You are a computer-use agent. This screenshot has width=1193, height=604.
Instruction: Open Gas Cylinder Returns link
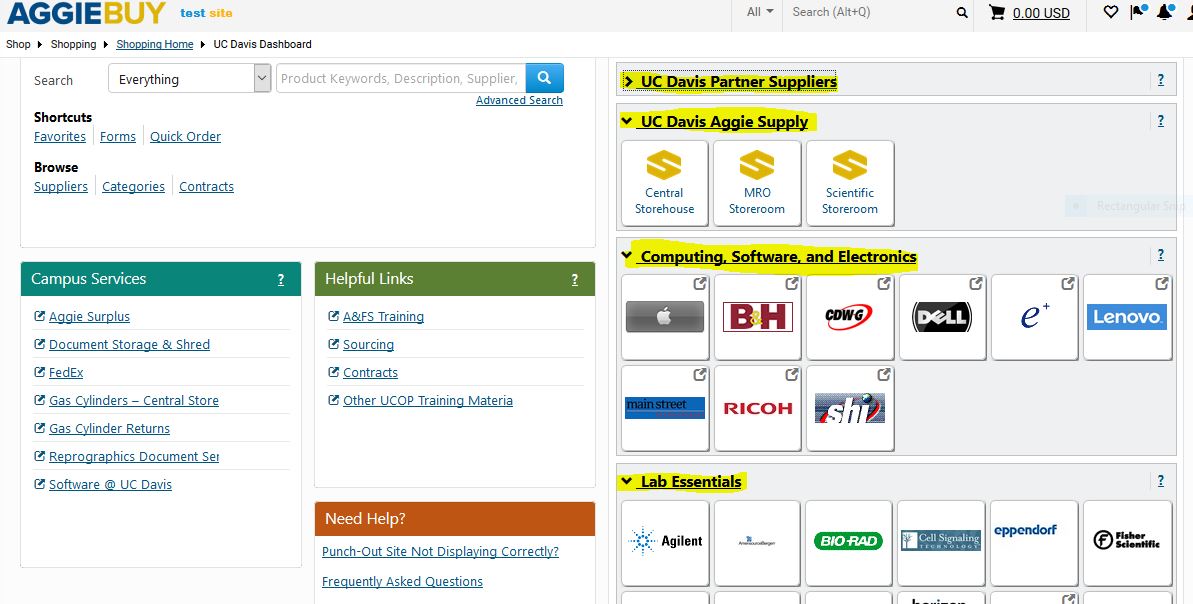coord(110,429)
